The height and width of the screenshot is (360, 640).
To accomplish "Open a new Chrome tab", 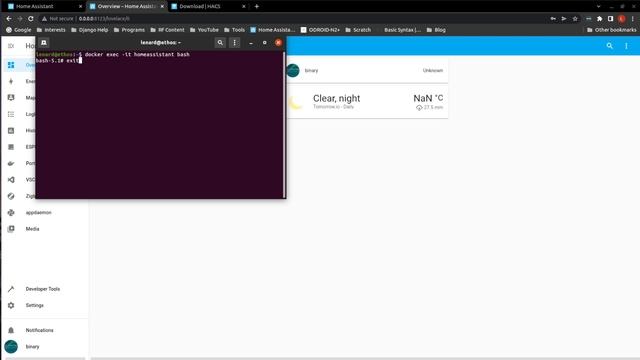I will 256,6.
